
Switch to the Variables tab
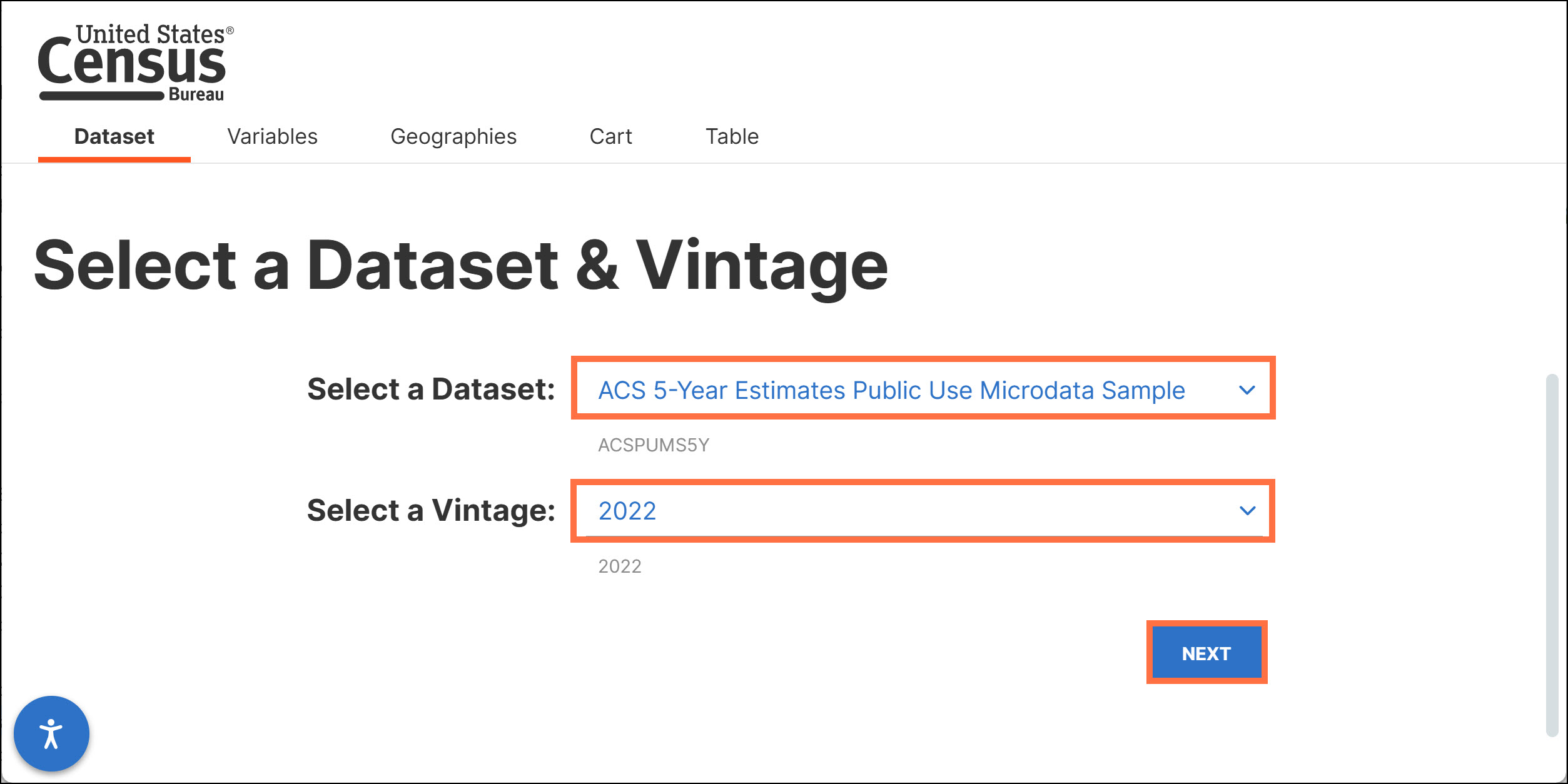tap(273, 136)
